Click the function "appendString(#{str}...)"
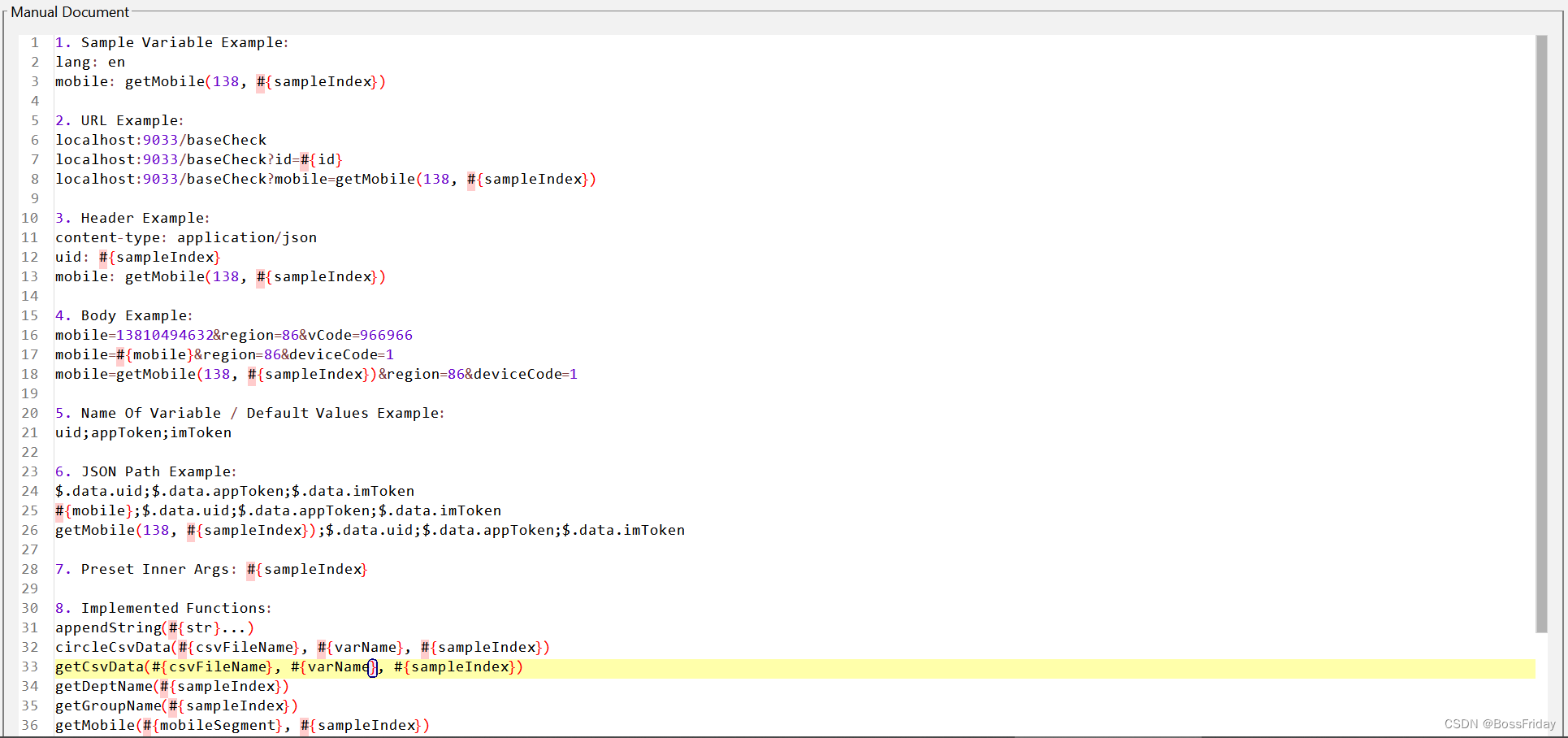 [154, 627]
